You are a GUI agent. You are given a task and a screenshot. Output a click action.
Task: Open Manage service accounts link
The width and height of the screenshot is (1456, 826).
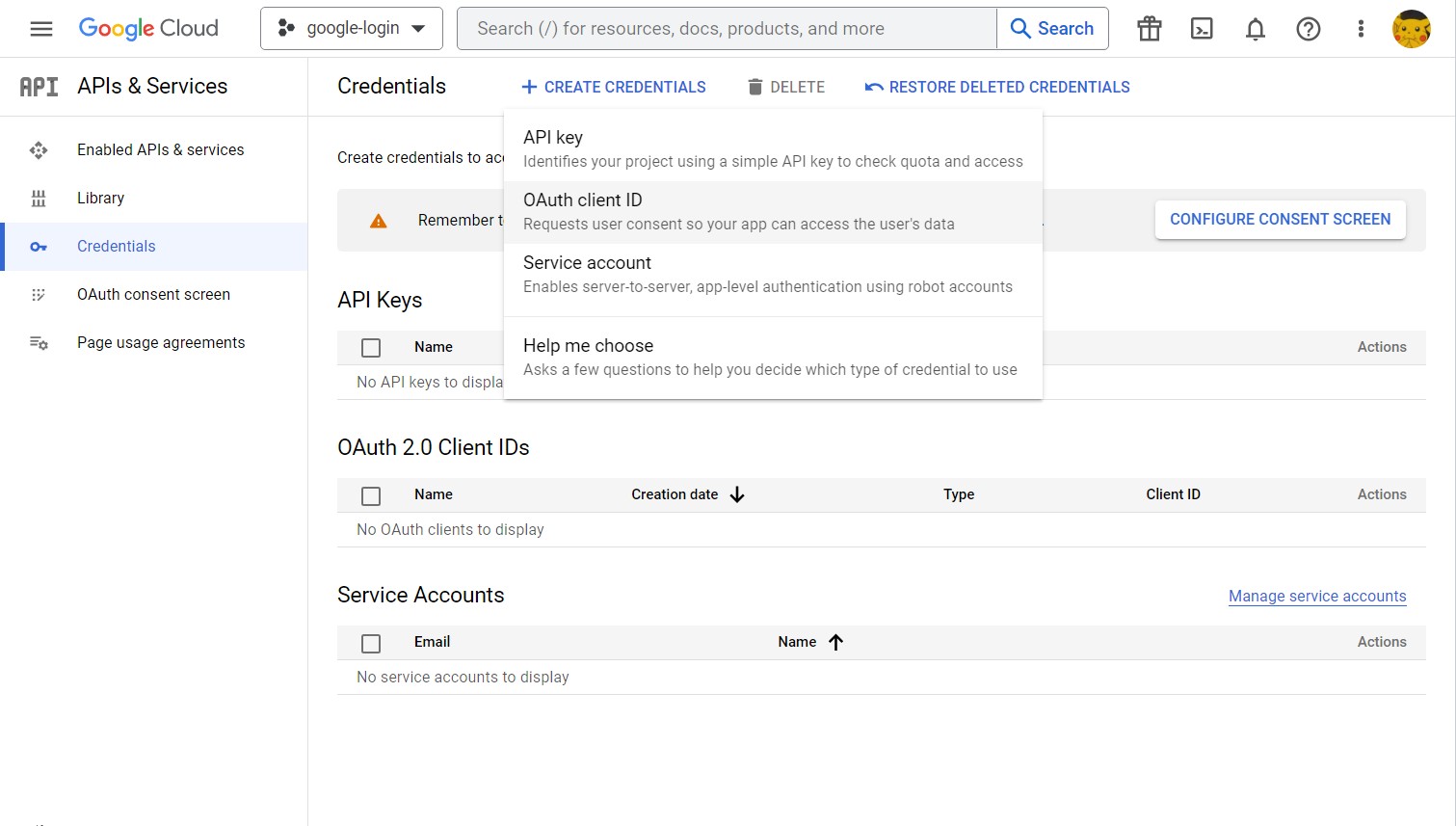click(x=1317, y=596)
